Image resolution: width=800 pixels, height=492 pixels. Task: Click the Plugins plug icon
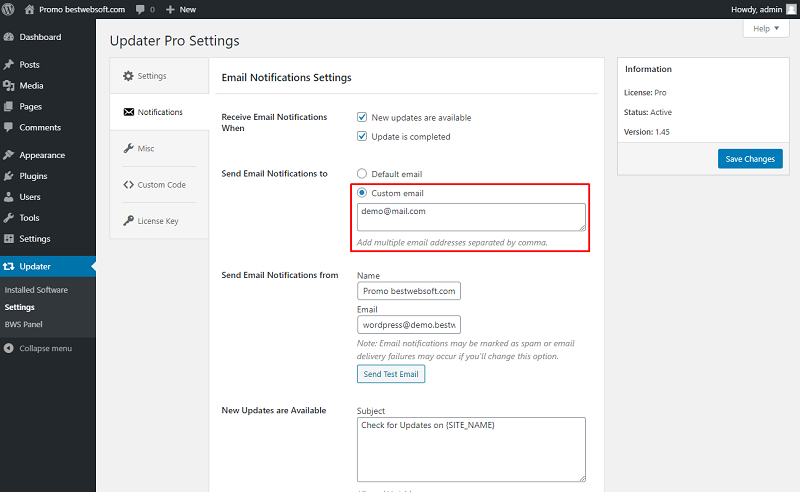point(9,176)
